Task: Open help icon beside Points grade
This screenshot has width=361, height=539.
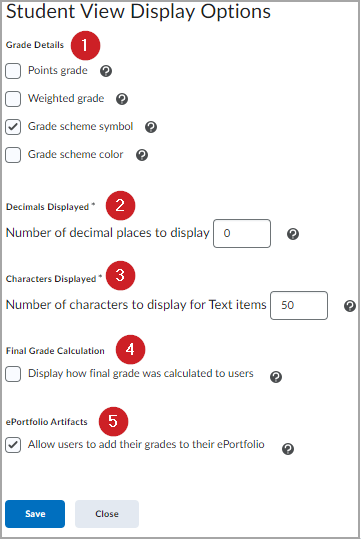Action: pos(106,71)
